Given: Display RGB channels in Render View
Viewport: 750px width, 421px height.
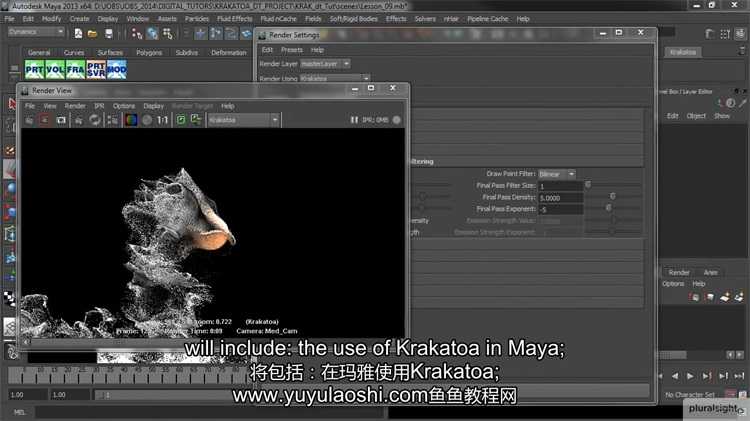Looking at the screenshot, I should (131, 120).
